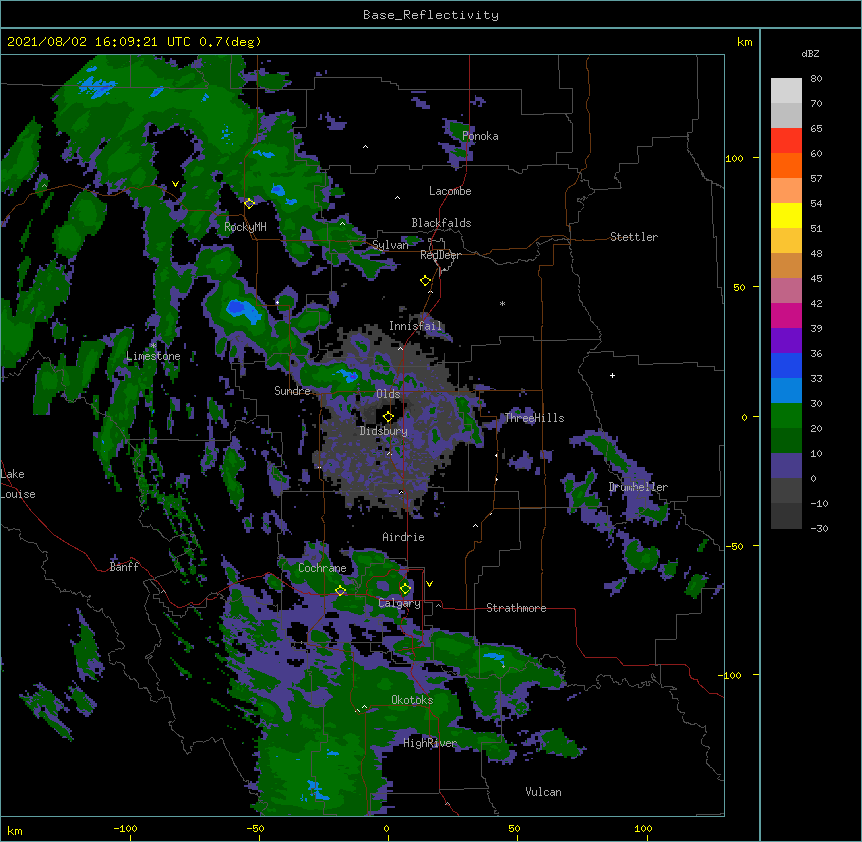This screenshot has width=862, height=842.
Task: Click the blue 36 dBZ legend swatch
Action: click(786, 365)
